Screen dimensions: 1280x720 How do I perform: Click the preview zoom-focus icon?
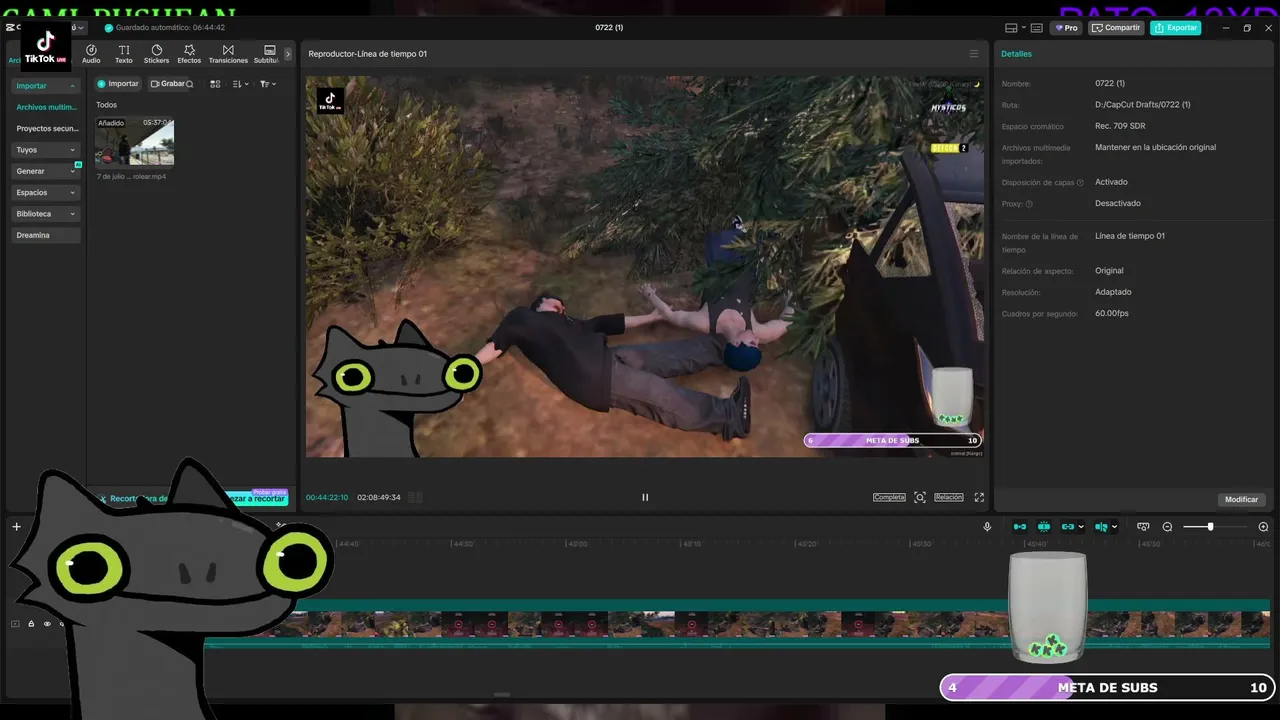pos(920,497)
